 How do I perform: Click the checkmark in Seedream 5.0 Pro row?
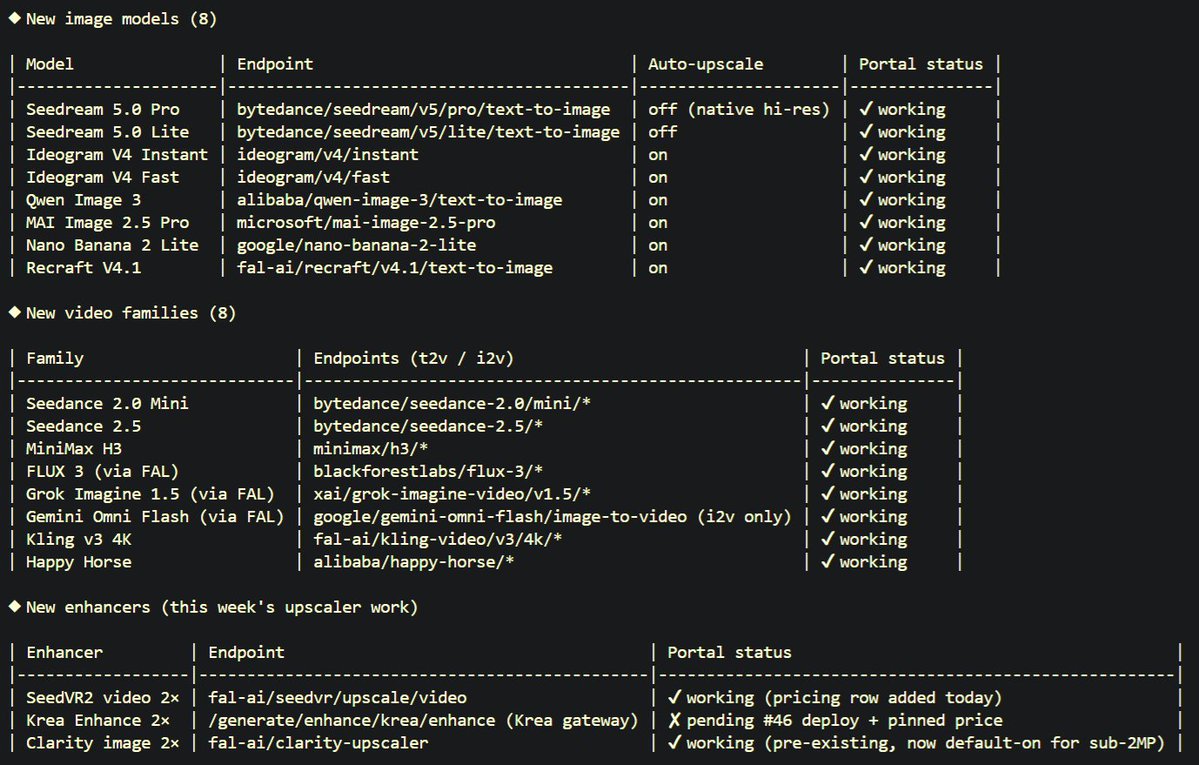[866, 109]
